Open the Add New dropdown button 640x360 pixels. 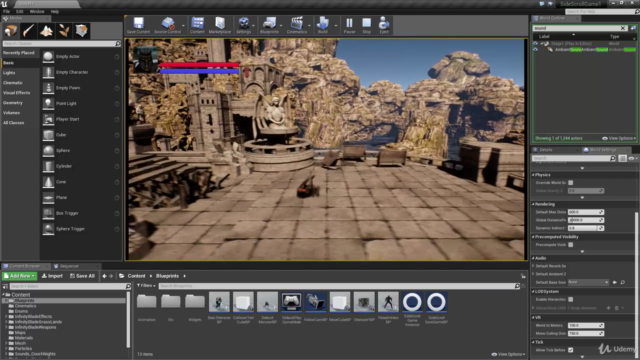coord(19,276)
